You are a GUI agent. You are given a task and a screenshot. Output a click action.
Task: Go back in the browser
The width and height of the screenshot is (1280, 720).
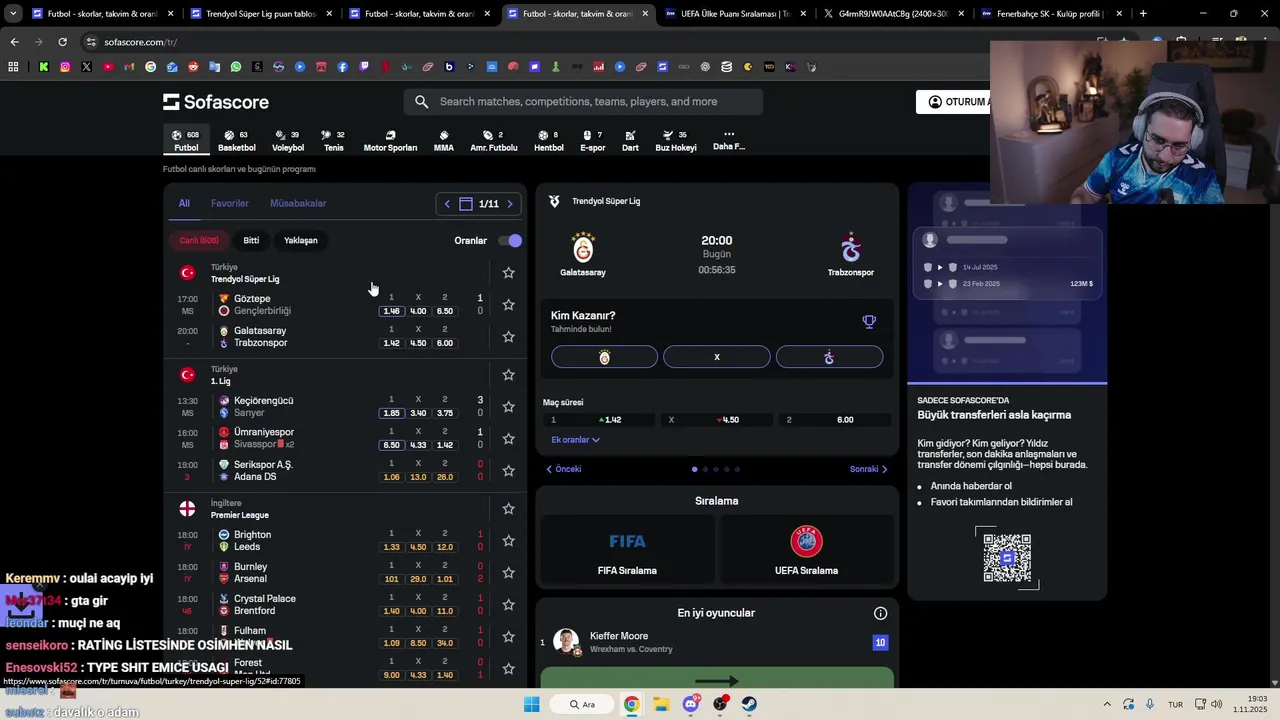coord(14,42)
